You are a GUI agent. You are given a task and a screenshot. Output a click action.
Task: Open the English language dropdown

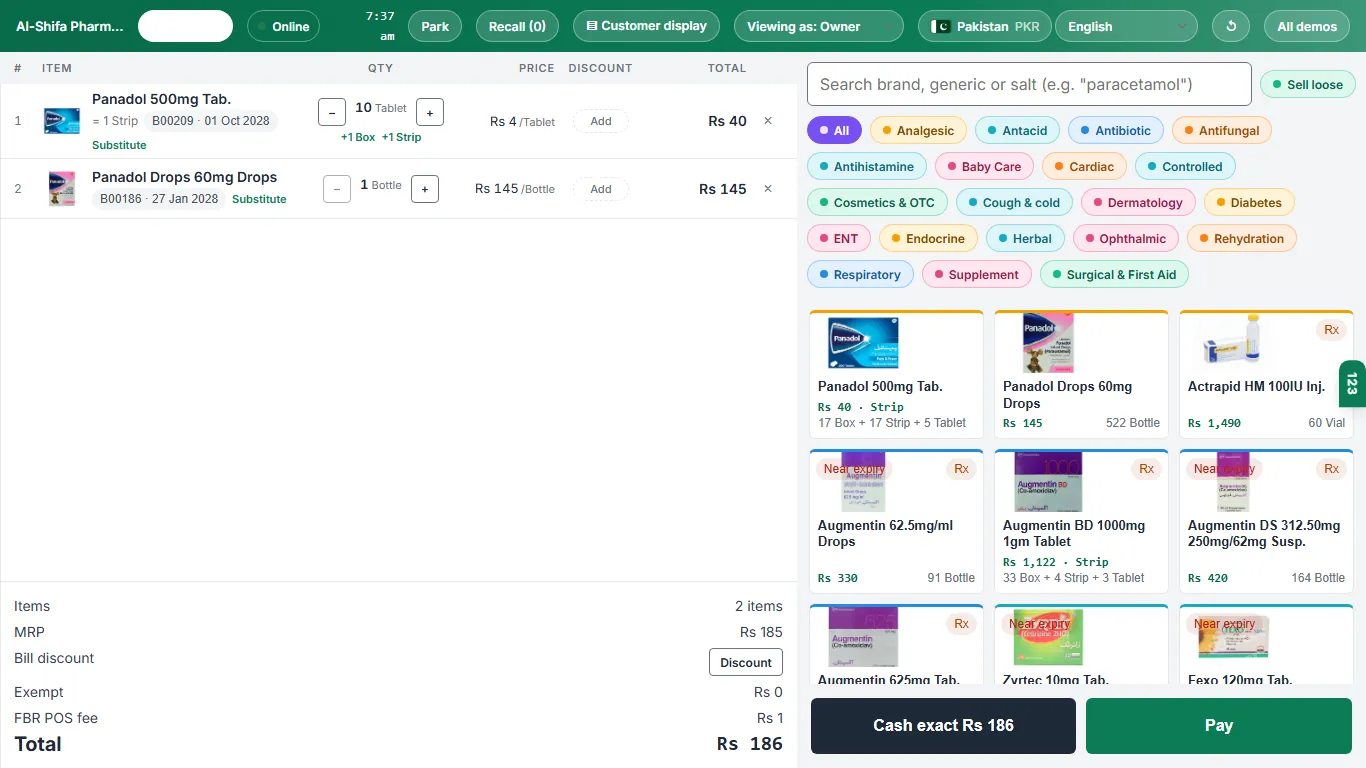pyautogui.click(x=1126, y=26)
